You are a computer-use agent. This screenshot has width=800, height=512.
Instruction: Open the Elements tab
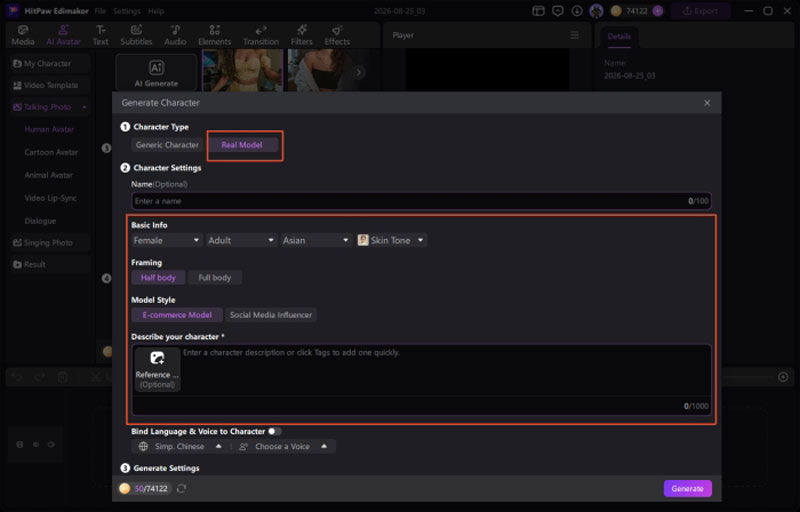[214, 35]
